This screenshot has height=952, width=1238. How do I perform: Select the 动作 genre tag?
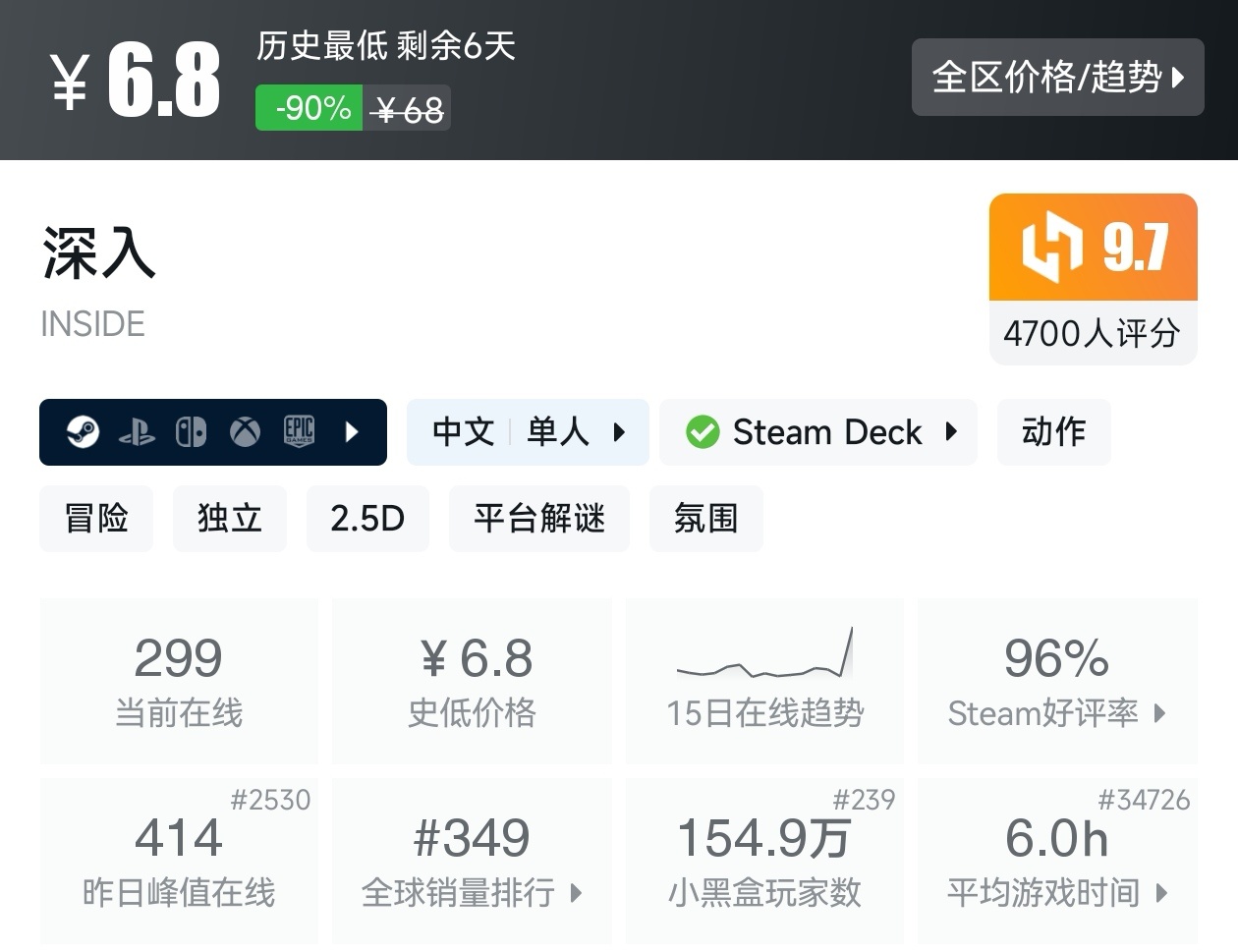(x=1052, y=431)
